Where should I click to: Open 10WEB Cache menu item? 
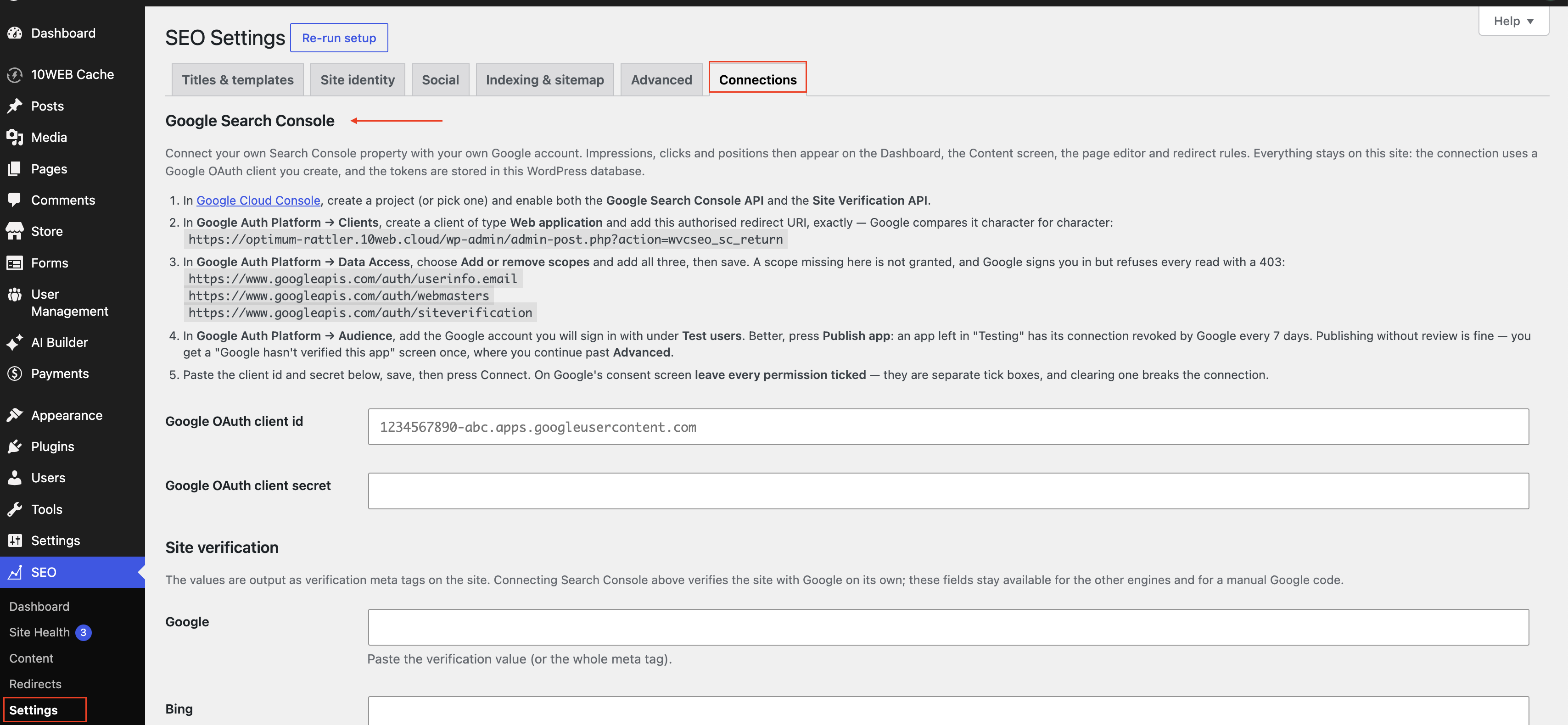73,74
